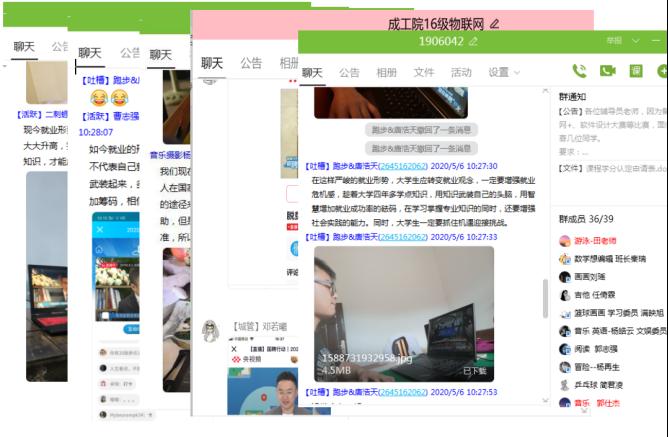Click the 举报 button in the 1906042 title bar
This screenshot has width=668, height=437.
point(614,41)
